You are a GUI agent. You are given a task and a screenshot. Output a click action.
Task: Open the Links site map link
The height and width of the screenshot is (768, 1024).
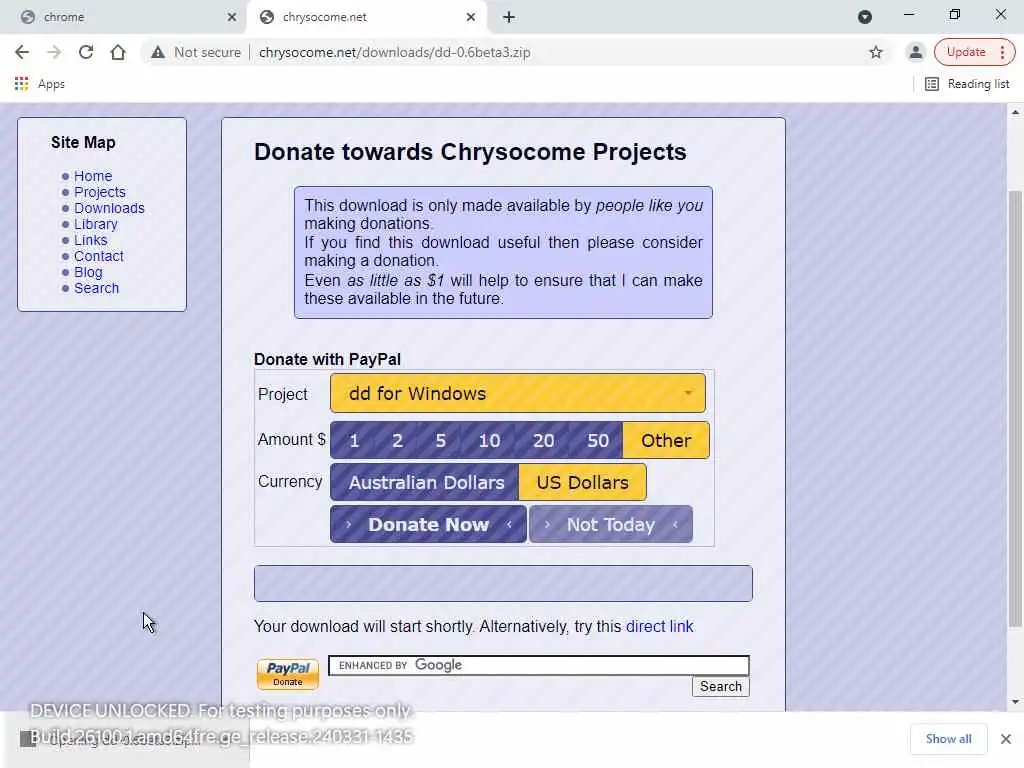coord(90,240)
